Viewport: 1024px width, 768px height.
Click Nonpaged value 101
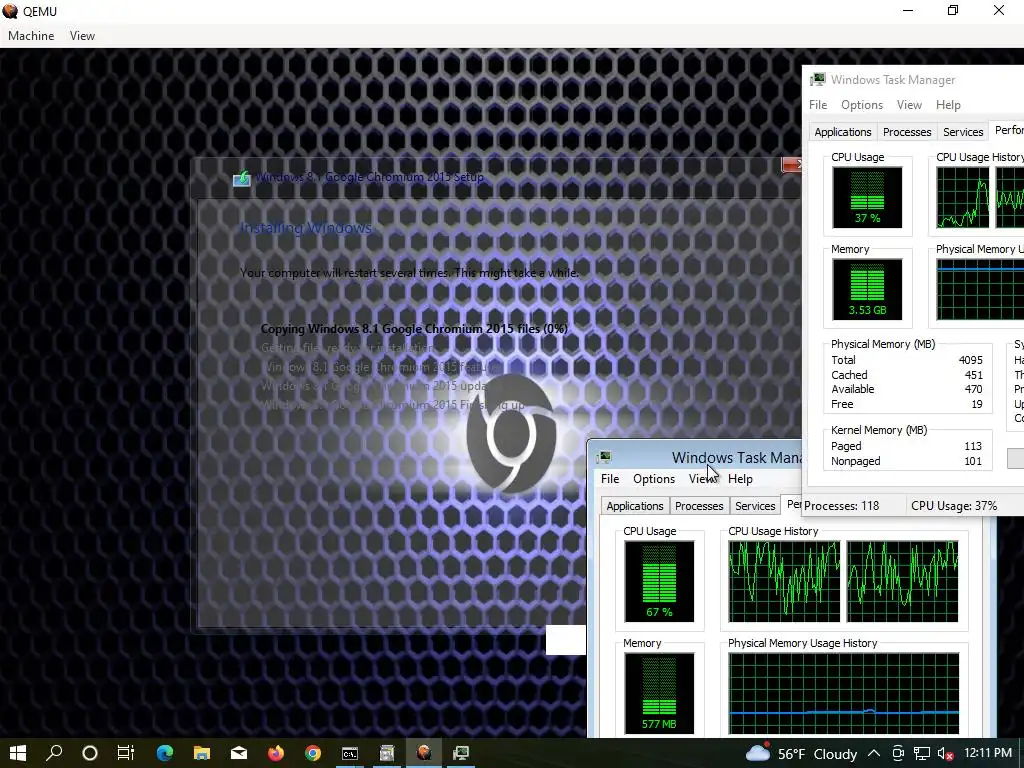tap(973, 461)
